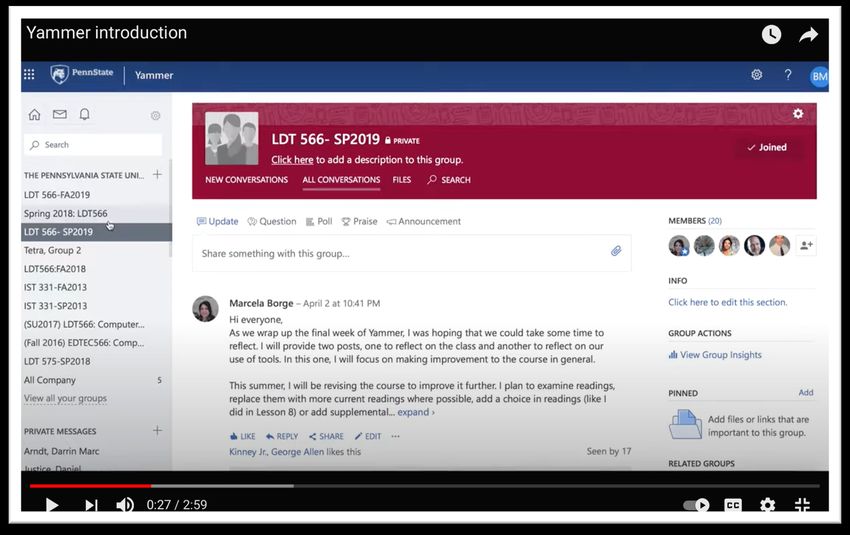Open Spring 2018: LDT566 group

[66, 213]
